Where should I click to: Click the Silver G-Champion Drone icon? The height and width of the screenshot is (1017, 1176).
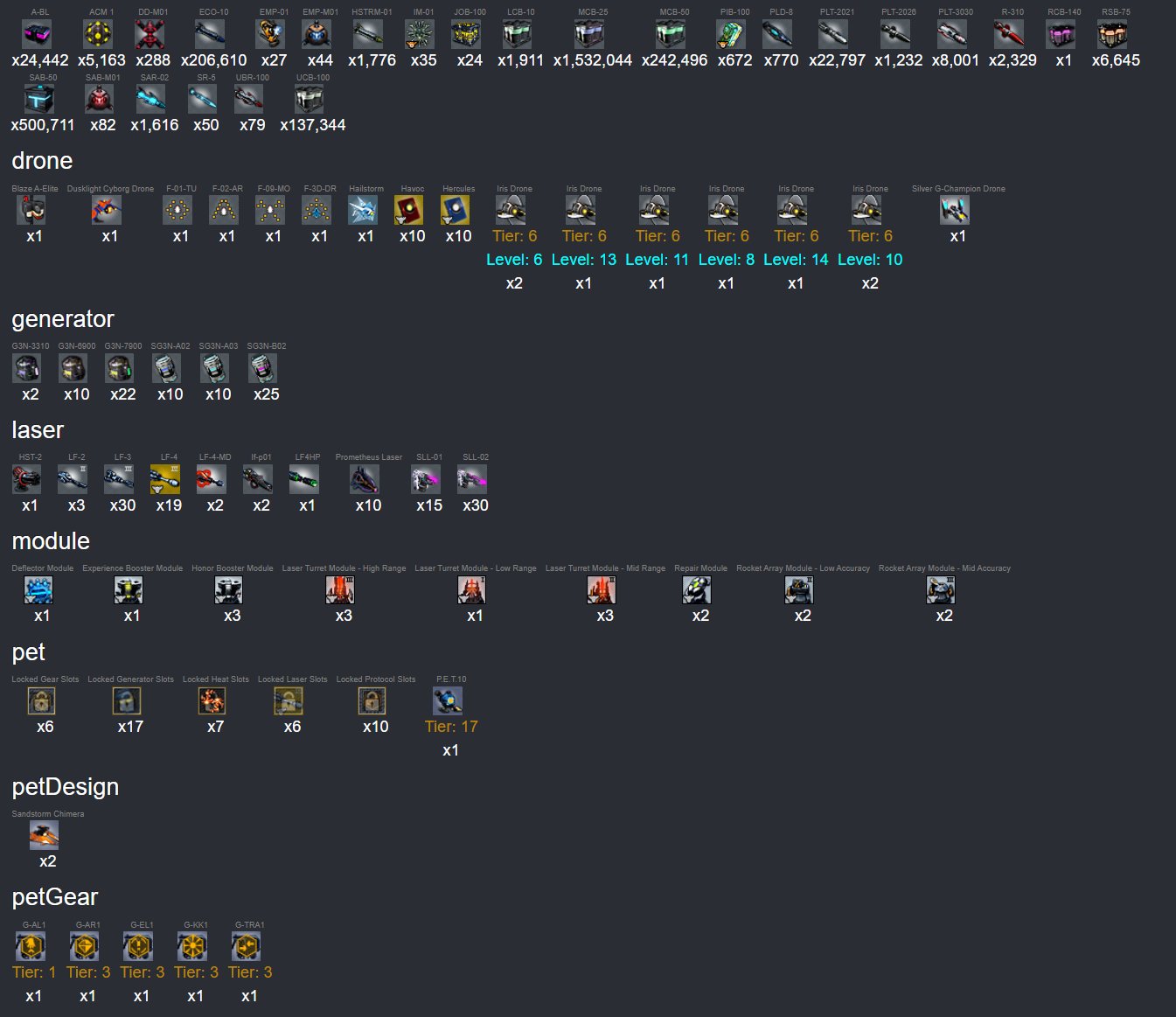[955, 211]
